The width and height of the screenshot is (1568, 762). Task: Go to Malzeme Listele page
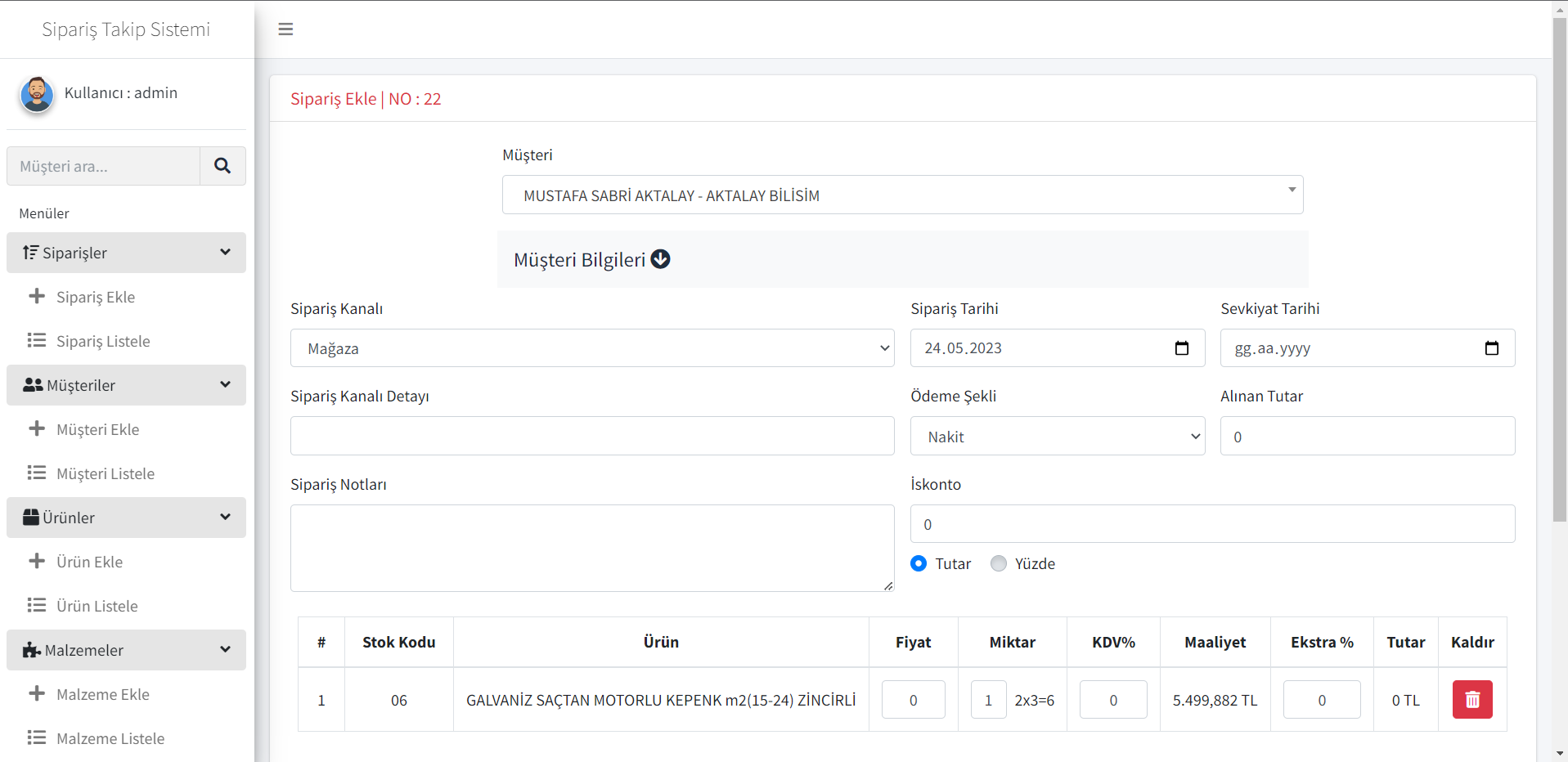tap(110, 738)
